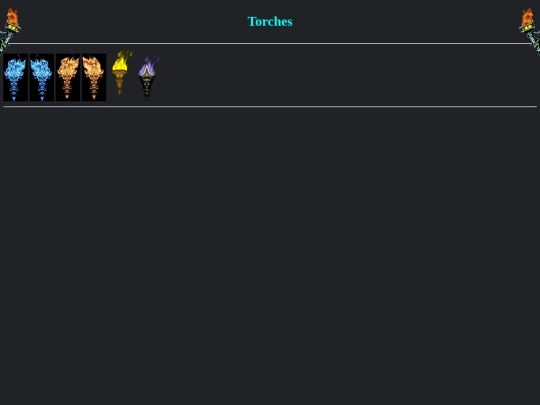The image size is (540, 405).
Task: Open the first orange flame torch image
Action: point(68,77)
